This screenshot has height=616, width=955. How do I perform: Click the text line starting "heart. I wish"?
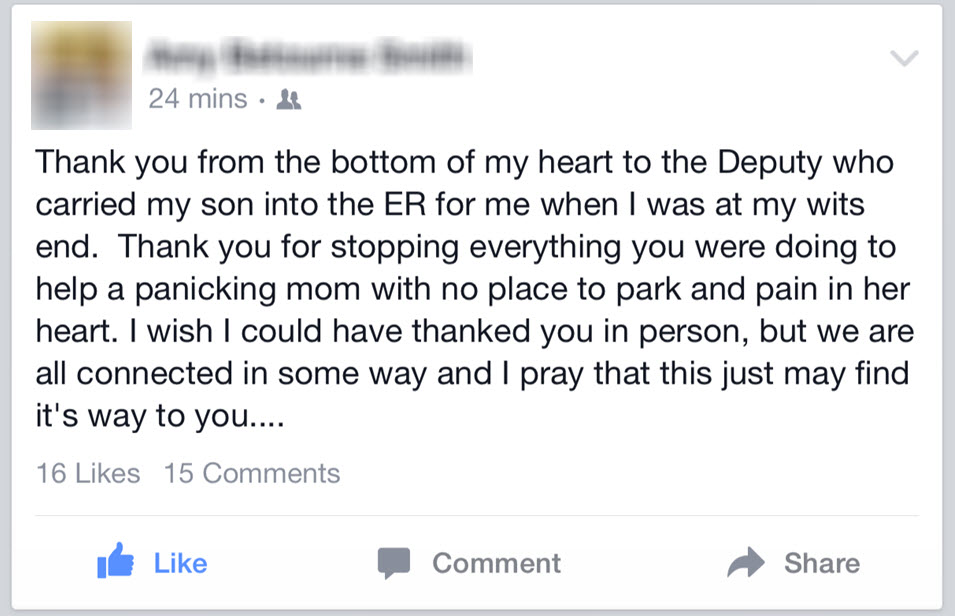[x=475, y=332]
